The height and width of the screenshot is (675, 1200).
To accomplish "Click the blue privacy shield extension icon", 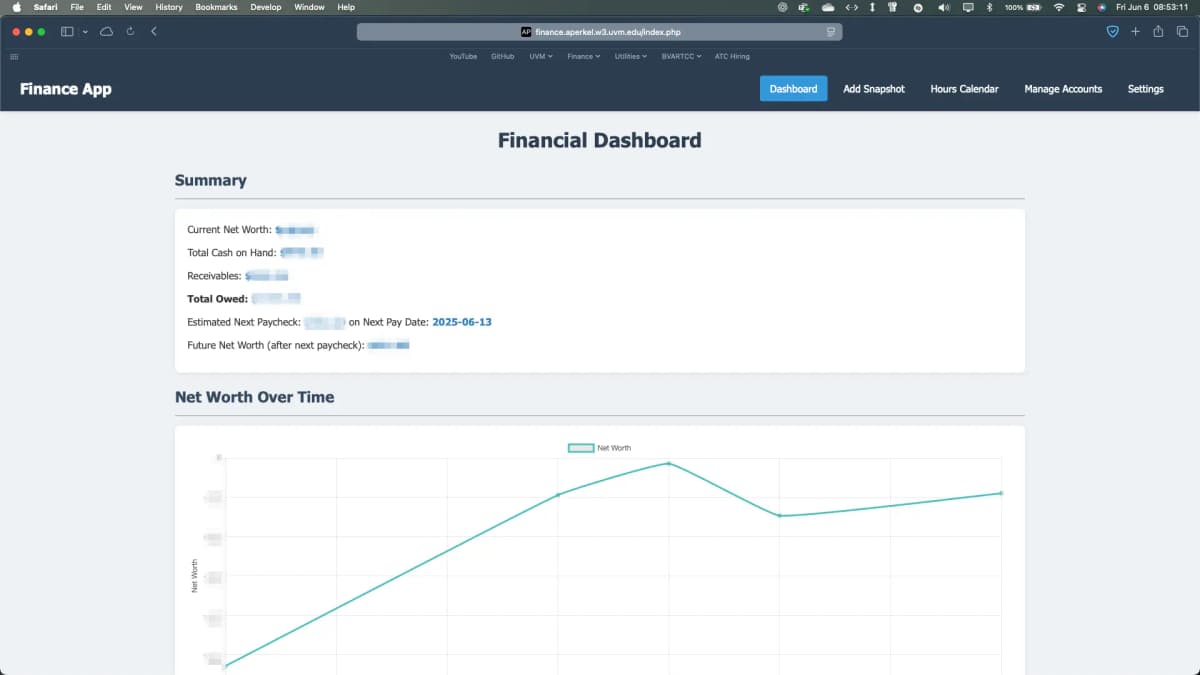I will click(x=1112, y=32).
